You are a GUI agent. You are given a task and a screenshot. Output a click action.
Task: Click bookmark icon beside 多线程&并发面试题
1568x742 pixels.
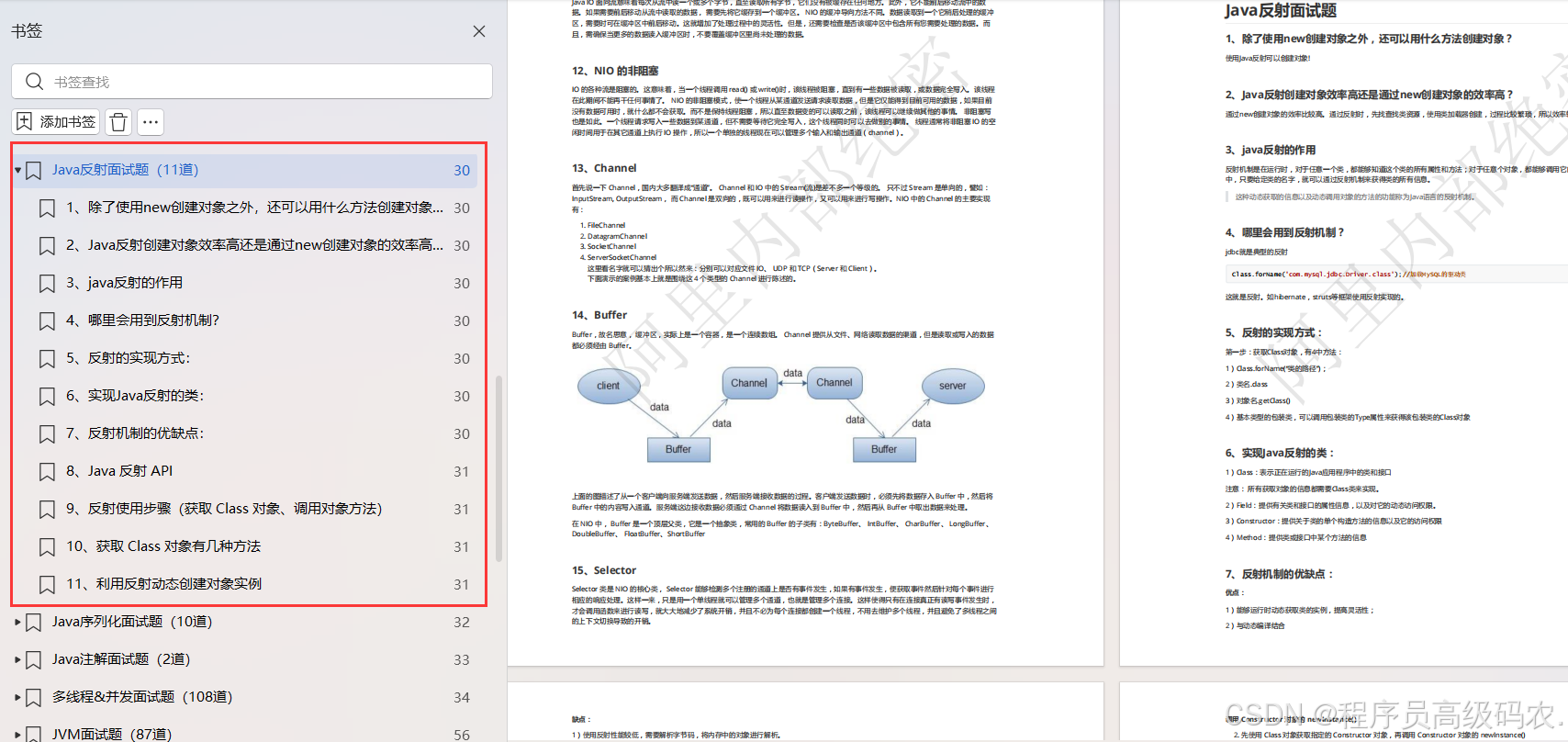tap(33, 698)
